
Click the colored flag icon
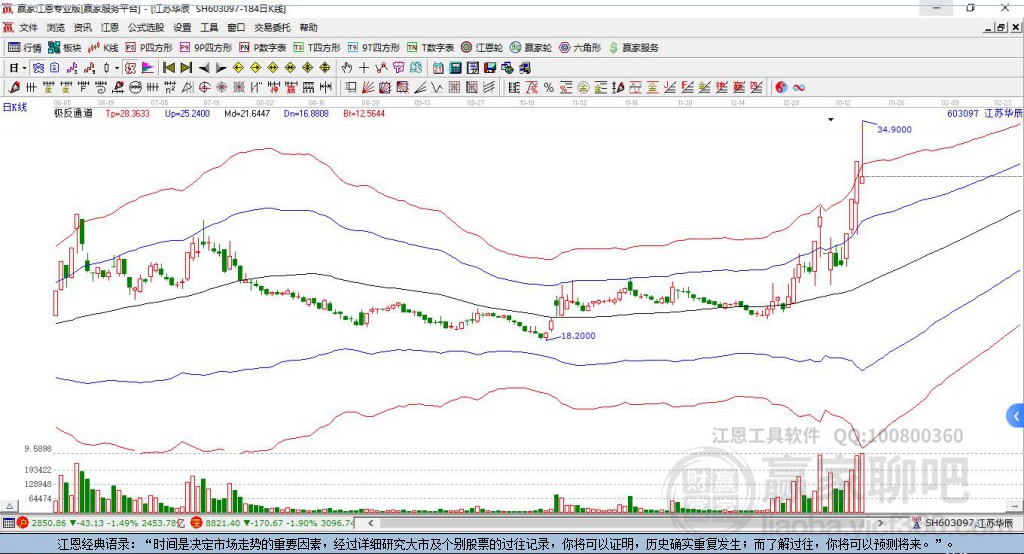(148, 68)
